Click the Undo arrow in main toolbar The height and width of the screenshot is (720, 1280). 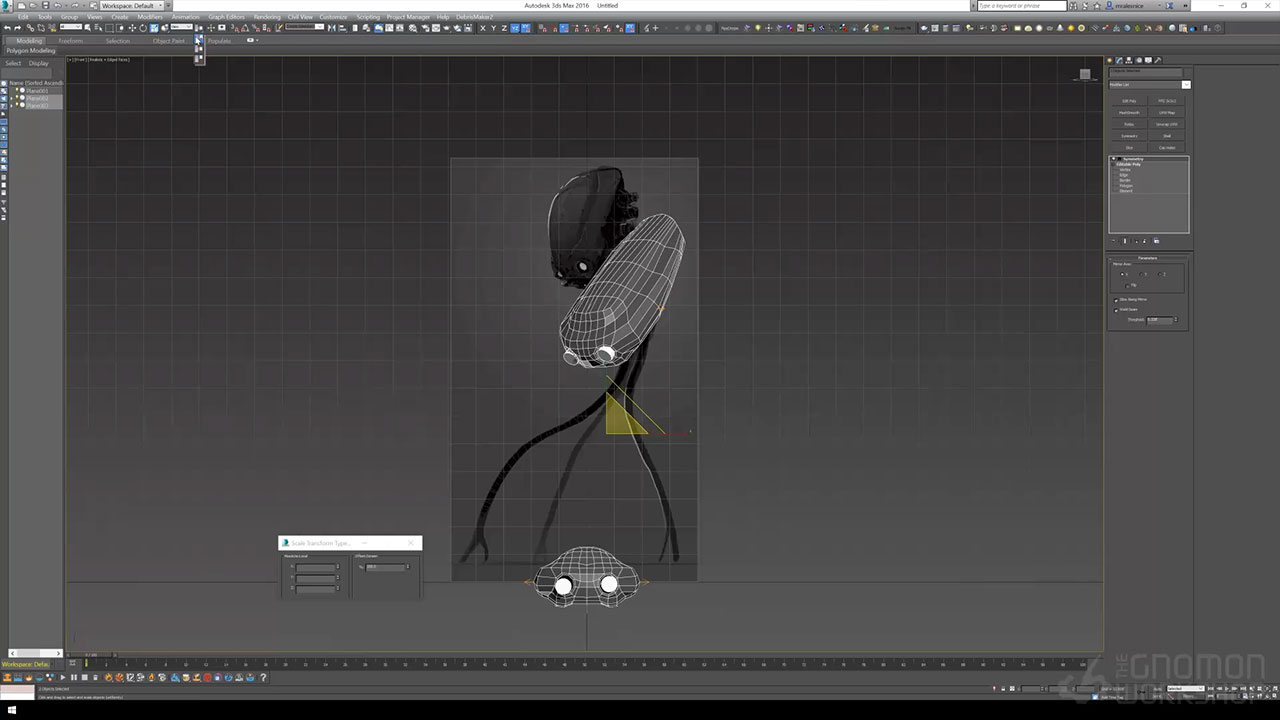point(7,28)
